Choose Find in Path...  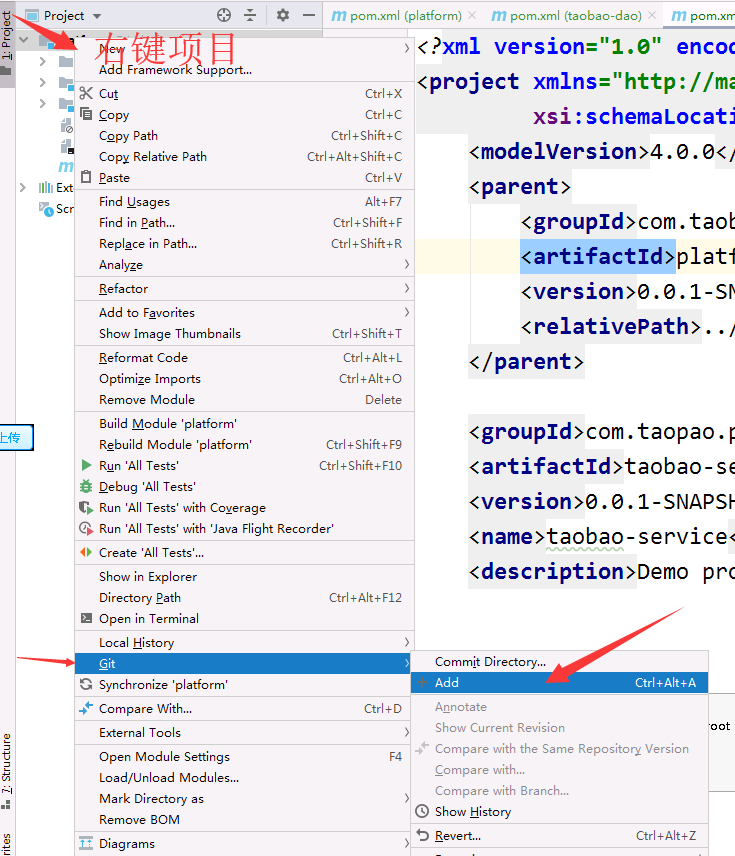coord(244,222)
